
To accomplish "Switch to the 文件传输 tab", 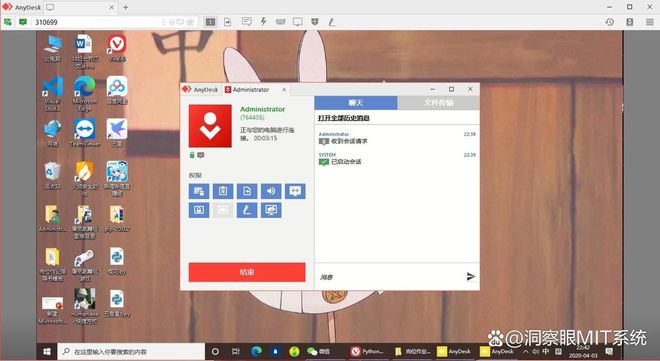I will tap(438, 103).
